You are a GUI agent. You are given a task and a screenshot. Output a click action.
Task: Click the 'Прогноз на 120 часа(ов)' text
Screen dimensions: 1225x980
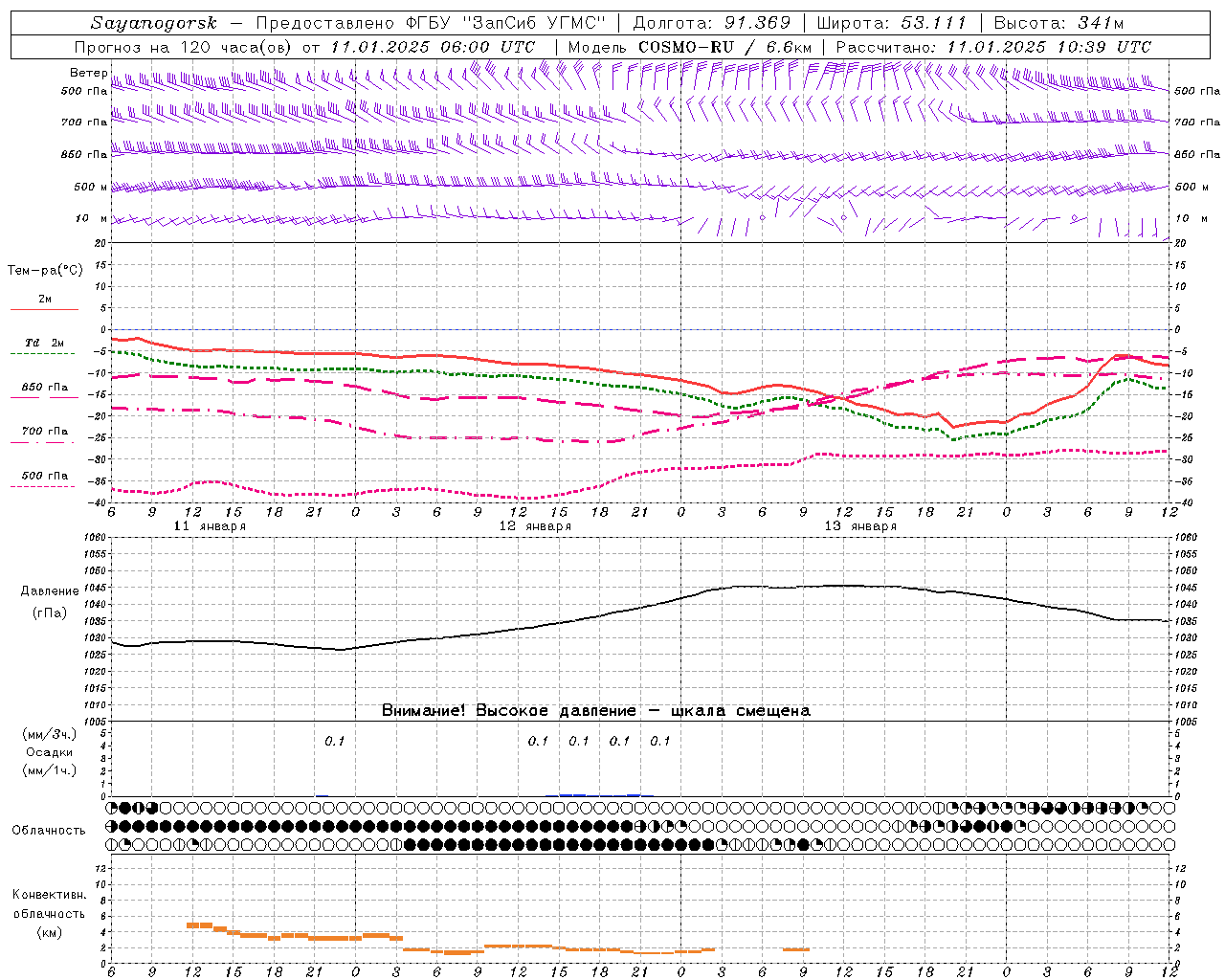coord(184,47)
